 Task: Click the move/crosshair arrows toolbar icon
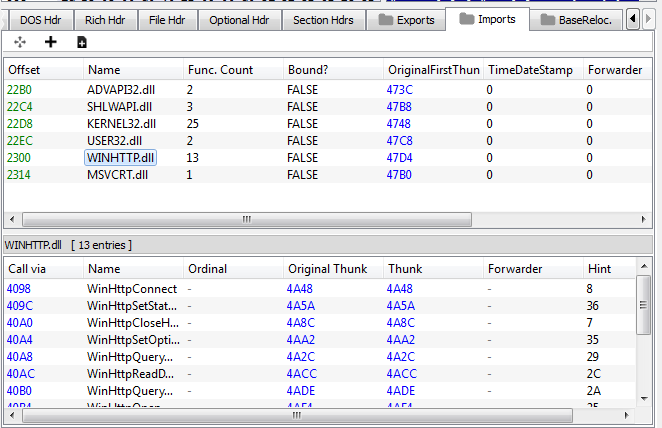point(20,42)
